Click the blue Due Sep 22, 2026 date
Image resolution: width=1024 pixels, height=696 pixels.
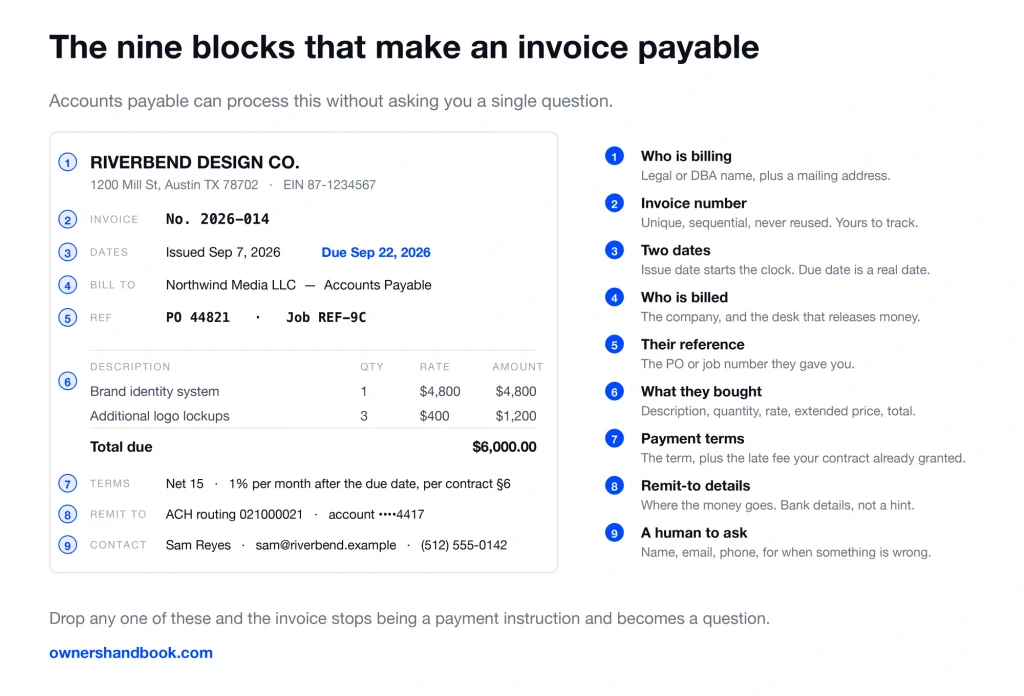376,253
